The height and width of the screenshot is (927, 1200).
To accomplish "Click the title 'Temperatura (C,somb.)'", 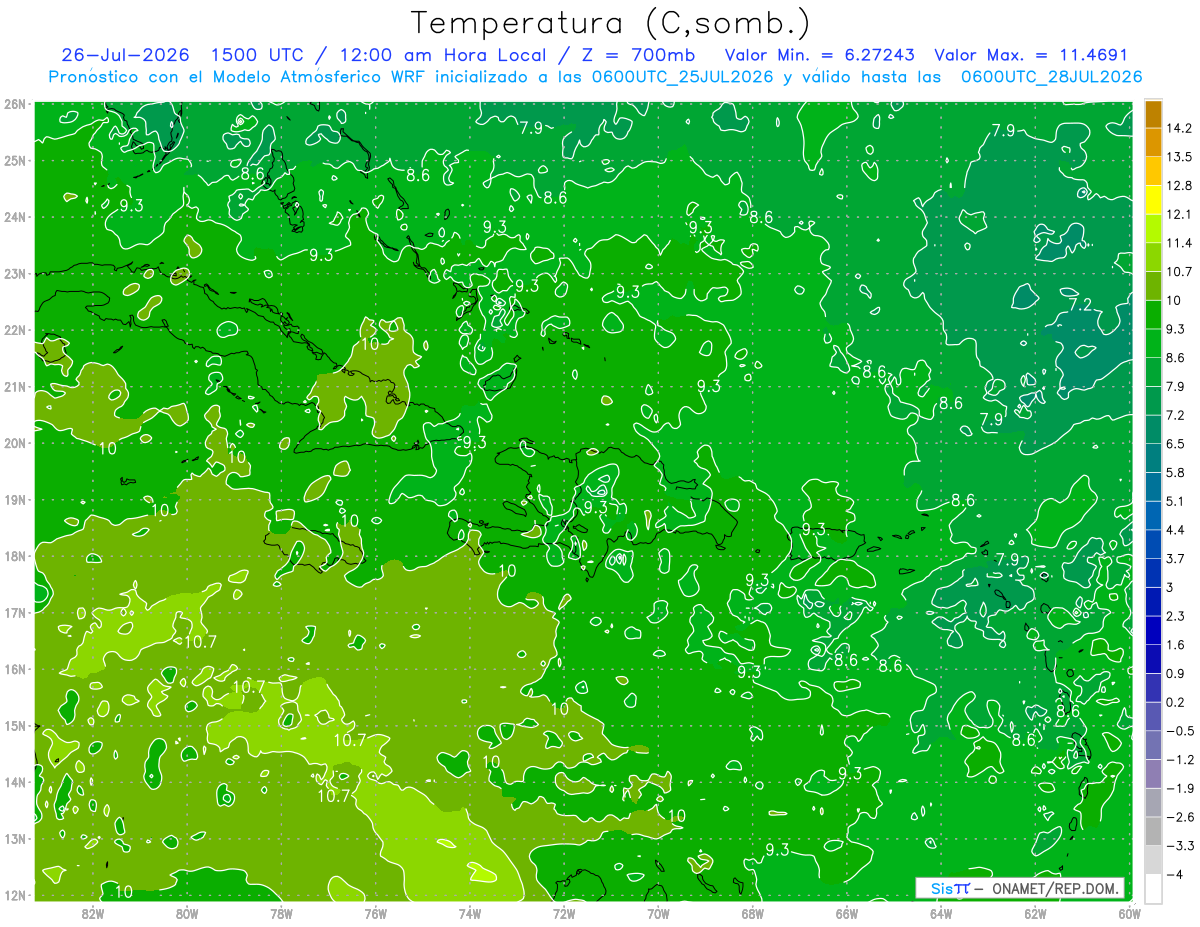I will [611, 23].
